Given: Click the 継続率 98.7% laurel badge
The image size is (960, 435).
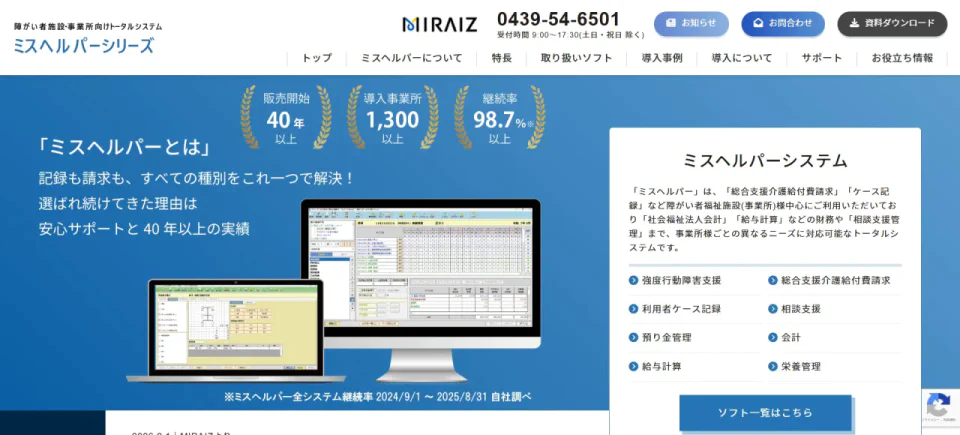Looking at the screenshot, I should coord(500,118).
